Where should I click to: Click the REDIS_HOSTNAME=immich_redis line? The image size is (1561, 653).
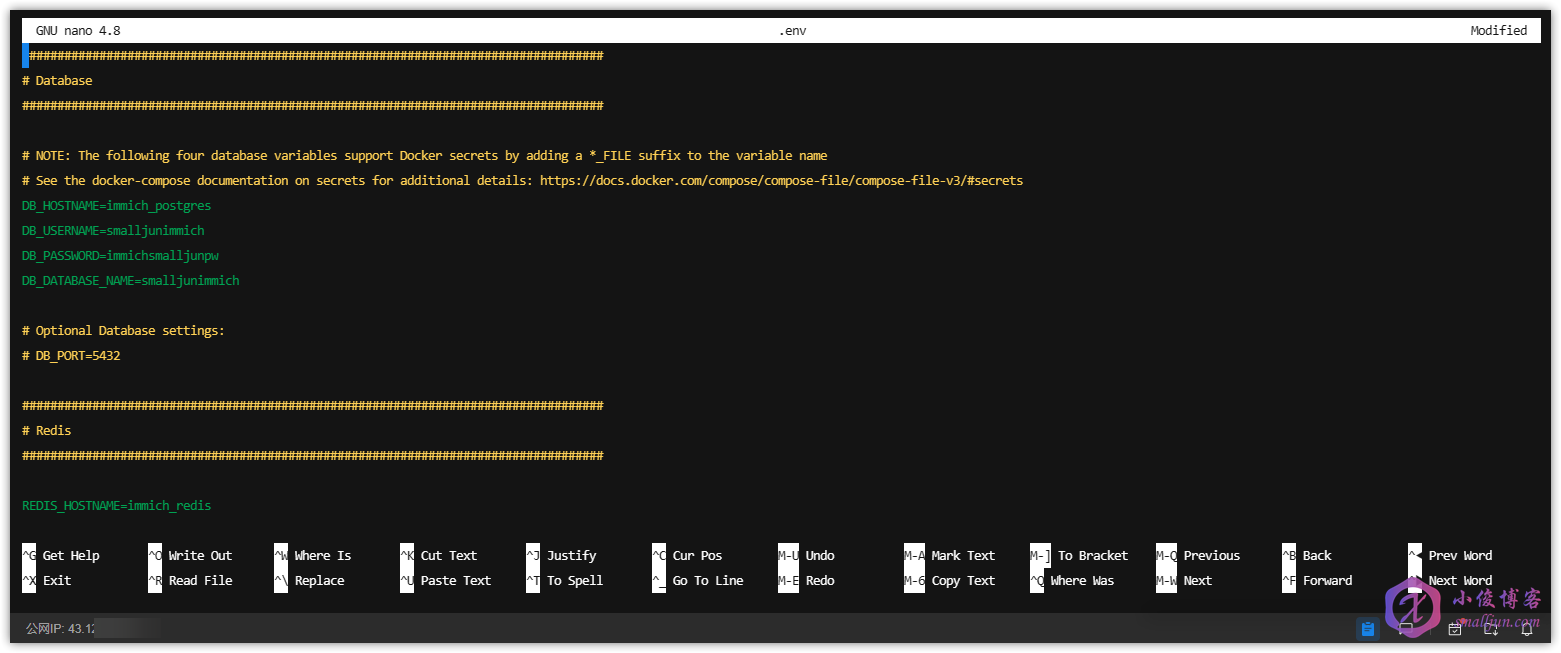[116, 506]
